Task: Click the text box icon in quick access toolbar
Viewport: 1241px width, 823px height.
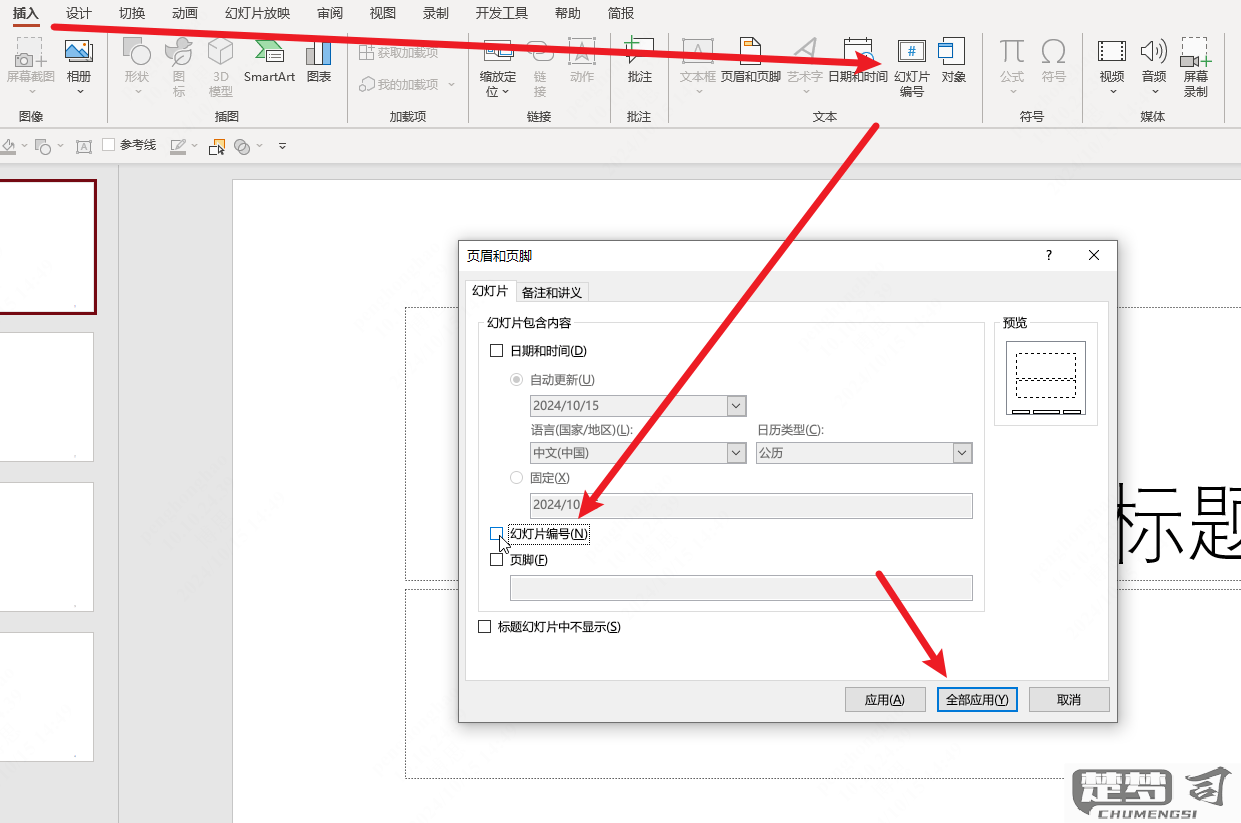Action: [x=84, y=146]
